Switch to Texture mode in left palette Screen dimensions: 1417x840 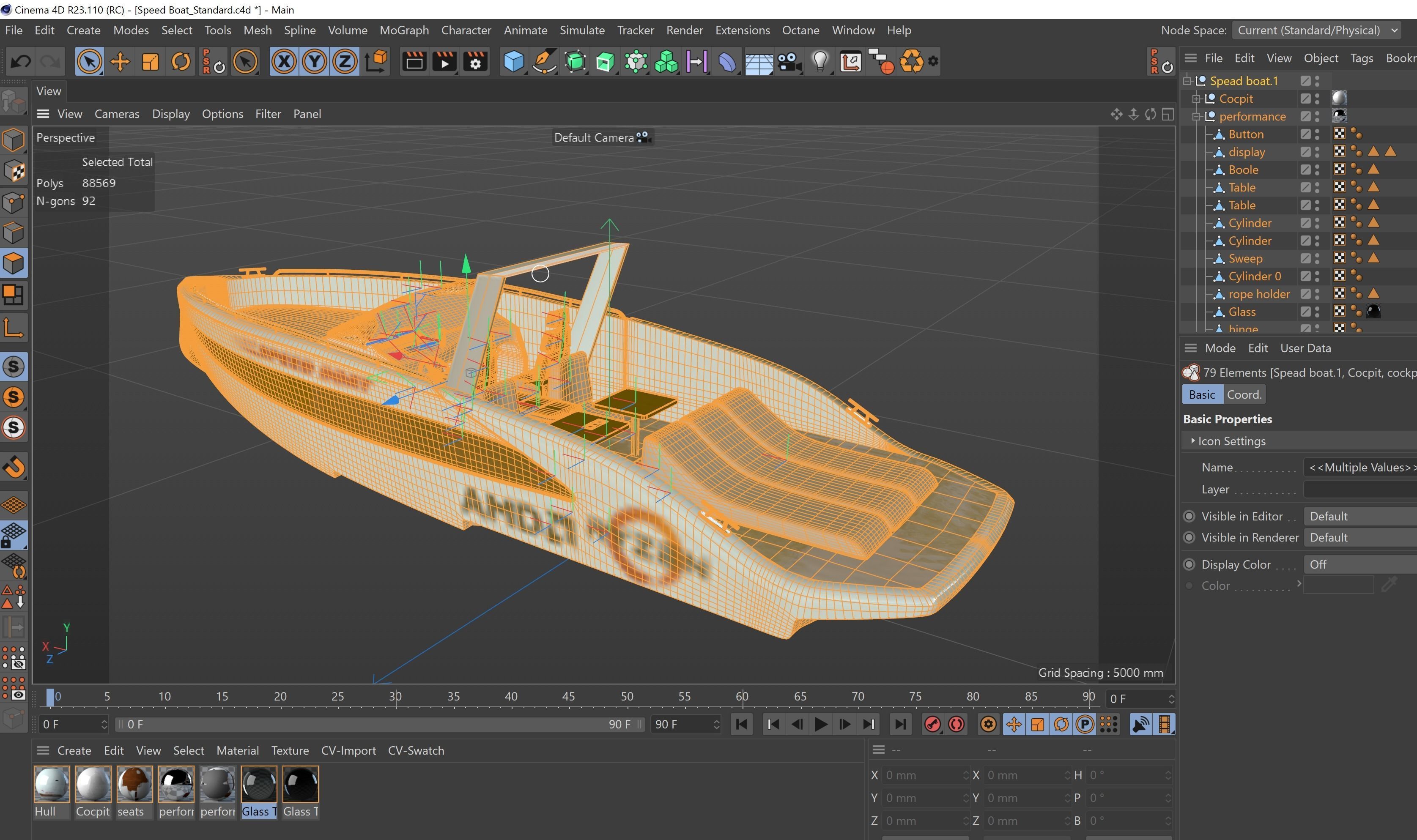[x=14, y=170]
